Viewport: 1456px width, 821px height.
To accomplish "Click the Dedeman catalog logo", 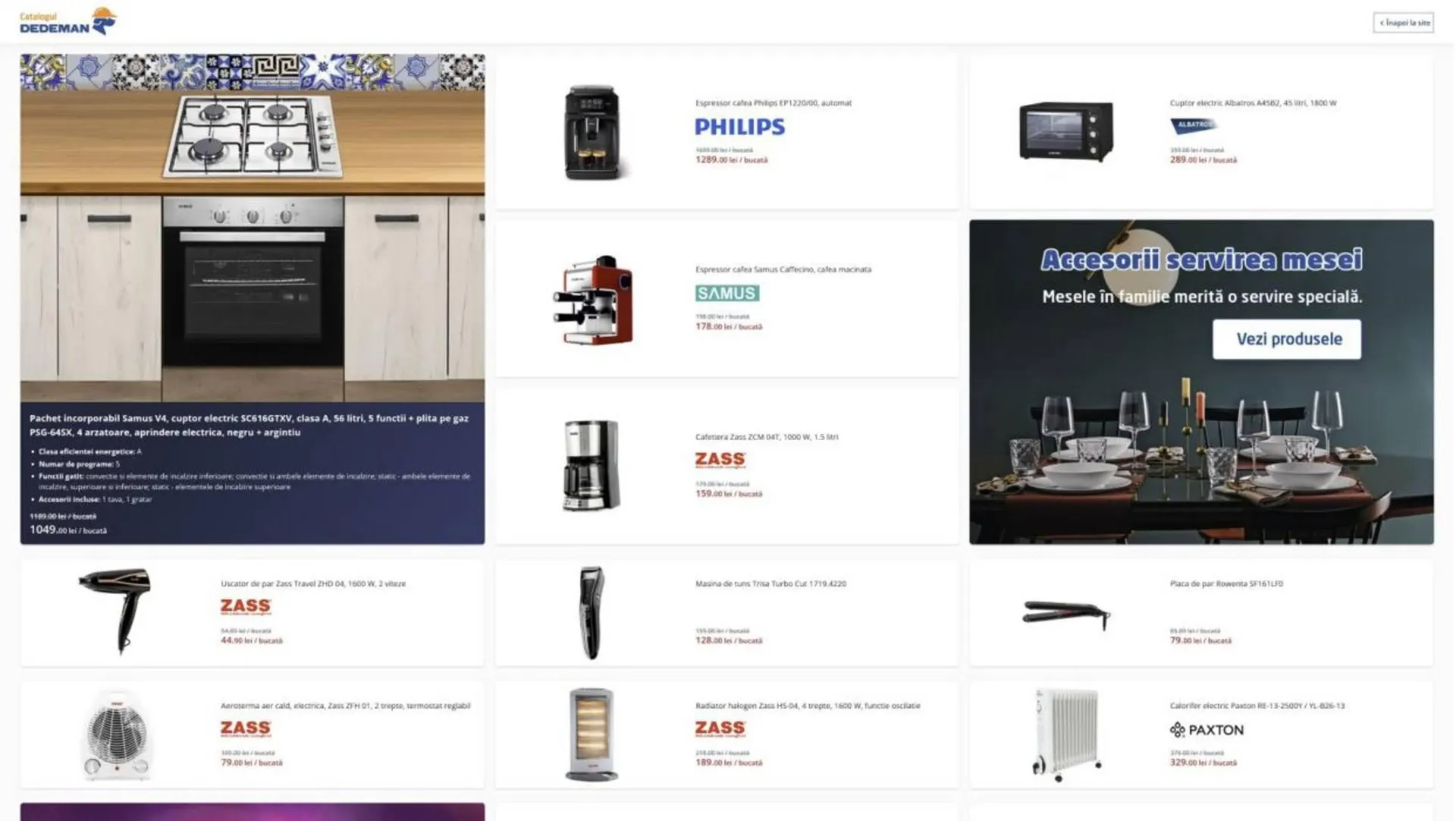I will click(x=68, y=21).
